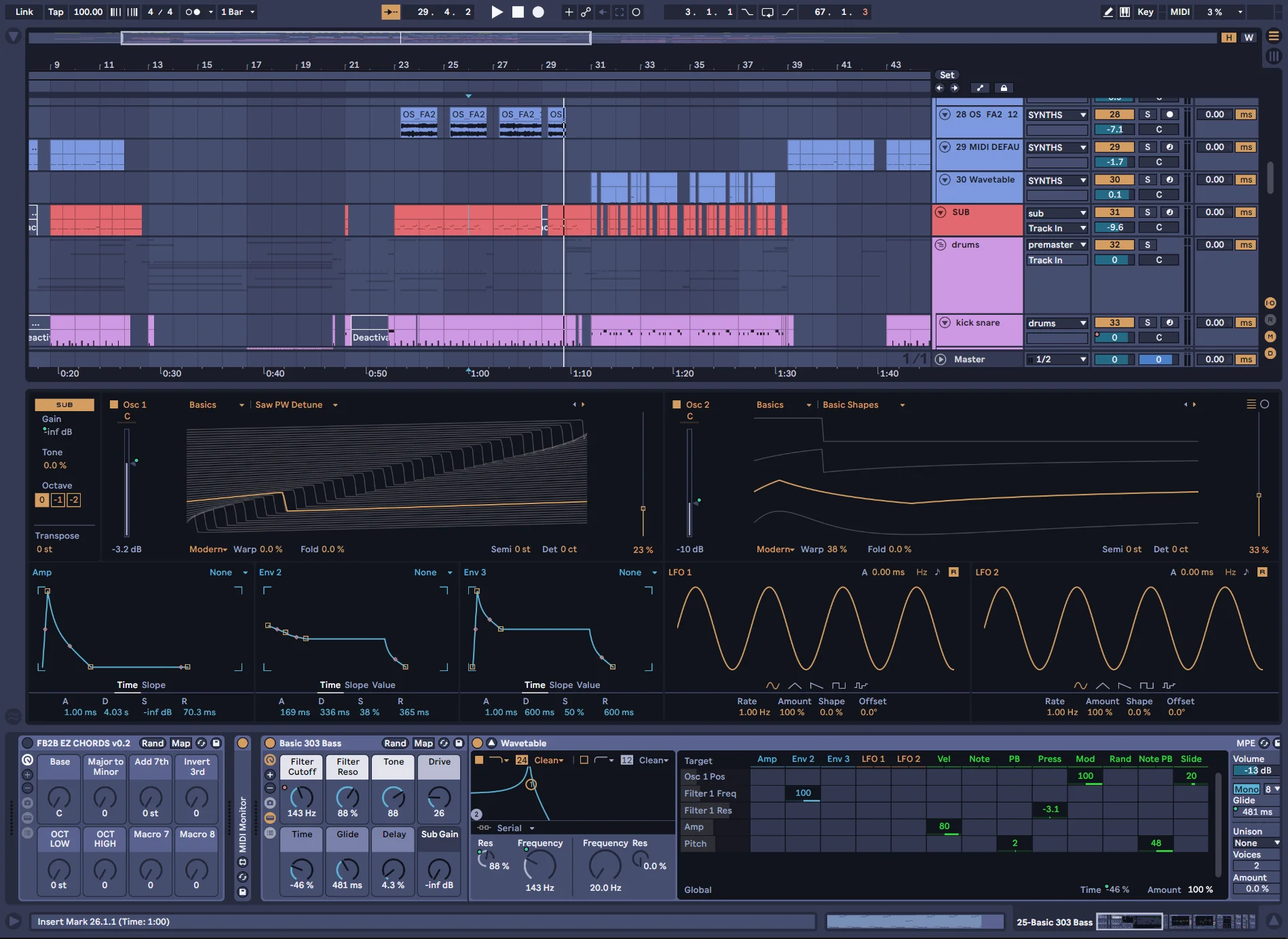The width and height of the screenshot is (1288, 939).
Task: Enable Mono voice mode in Wavetable
Action: point(1247,789)
